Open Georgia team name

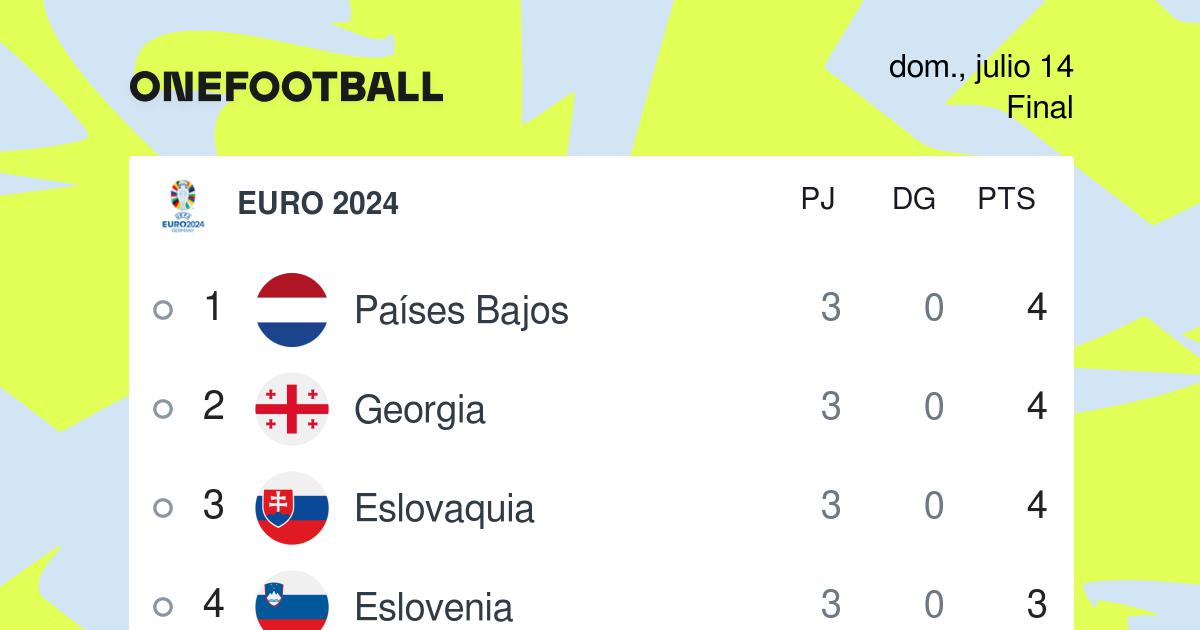tap(420, 410)
